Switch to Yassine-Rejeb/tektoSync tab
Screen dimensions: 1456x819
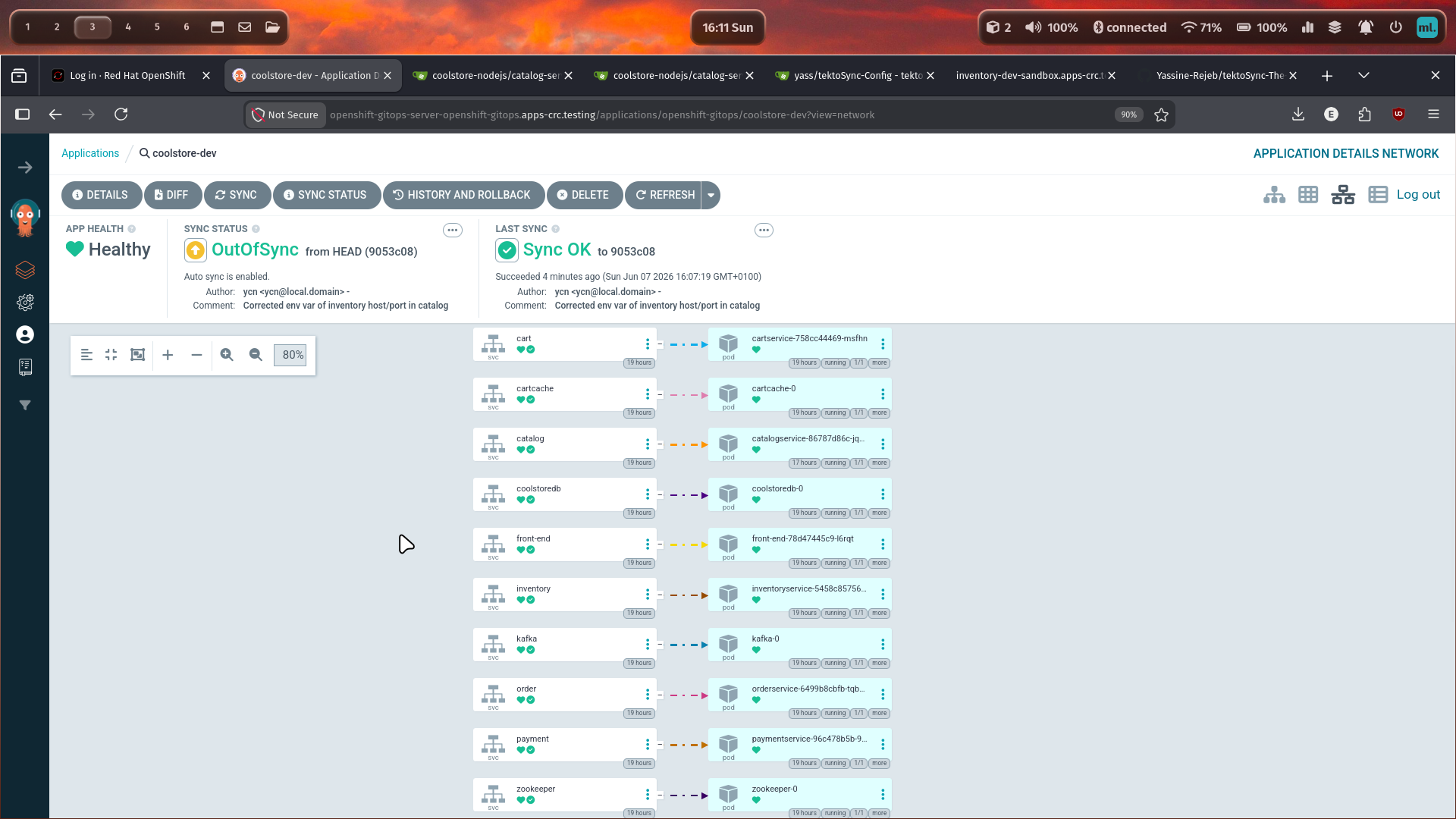1219,75
